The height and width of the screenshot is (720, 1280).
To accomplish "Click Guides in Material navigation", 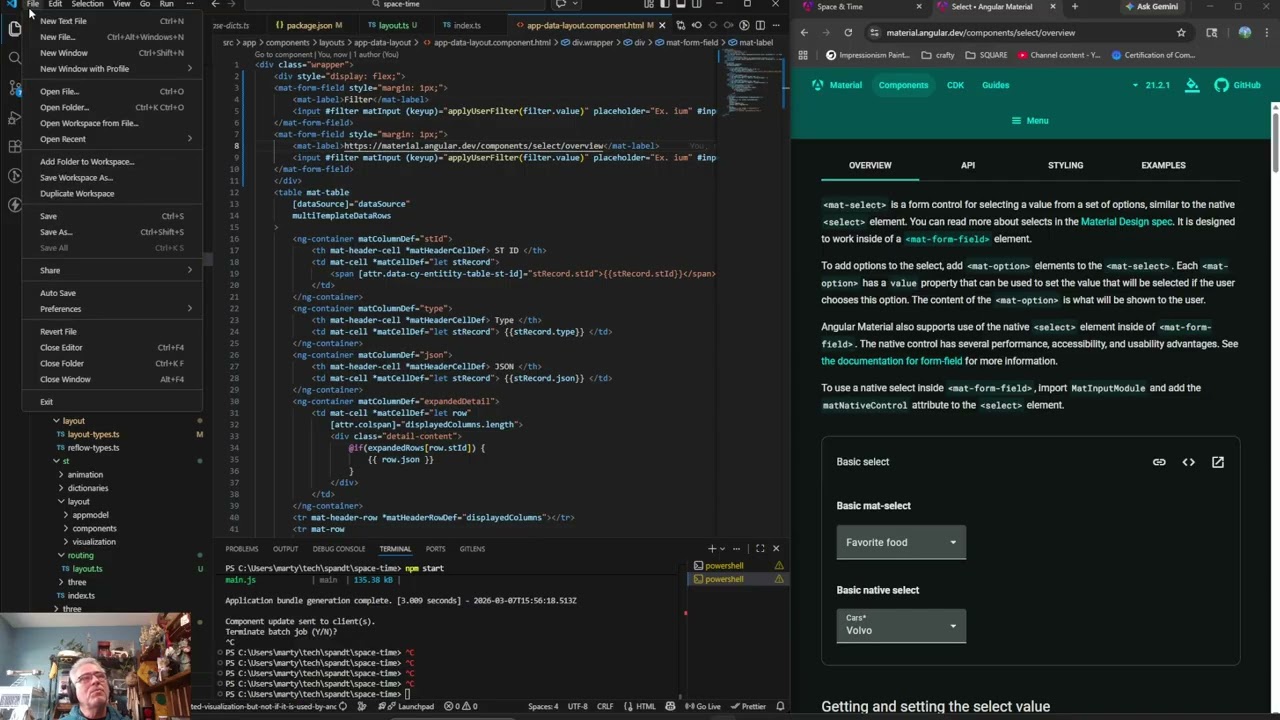I will [x=995, y=85].
